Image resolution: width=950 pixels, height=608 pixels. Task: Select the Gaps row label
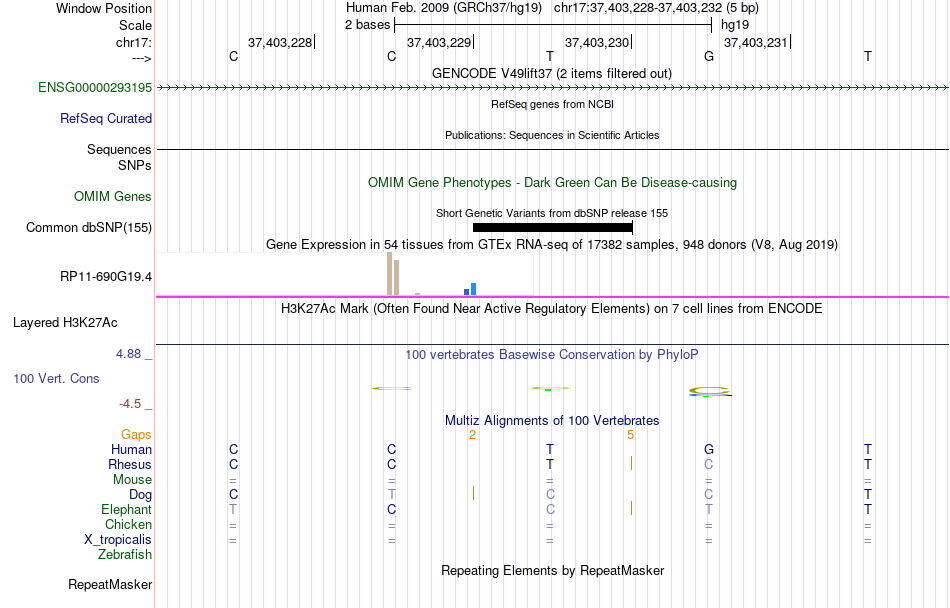(x=136, y=434)
